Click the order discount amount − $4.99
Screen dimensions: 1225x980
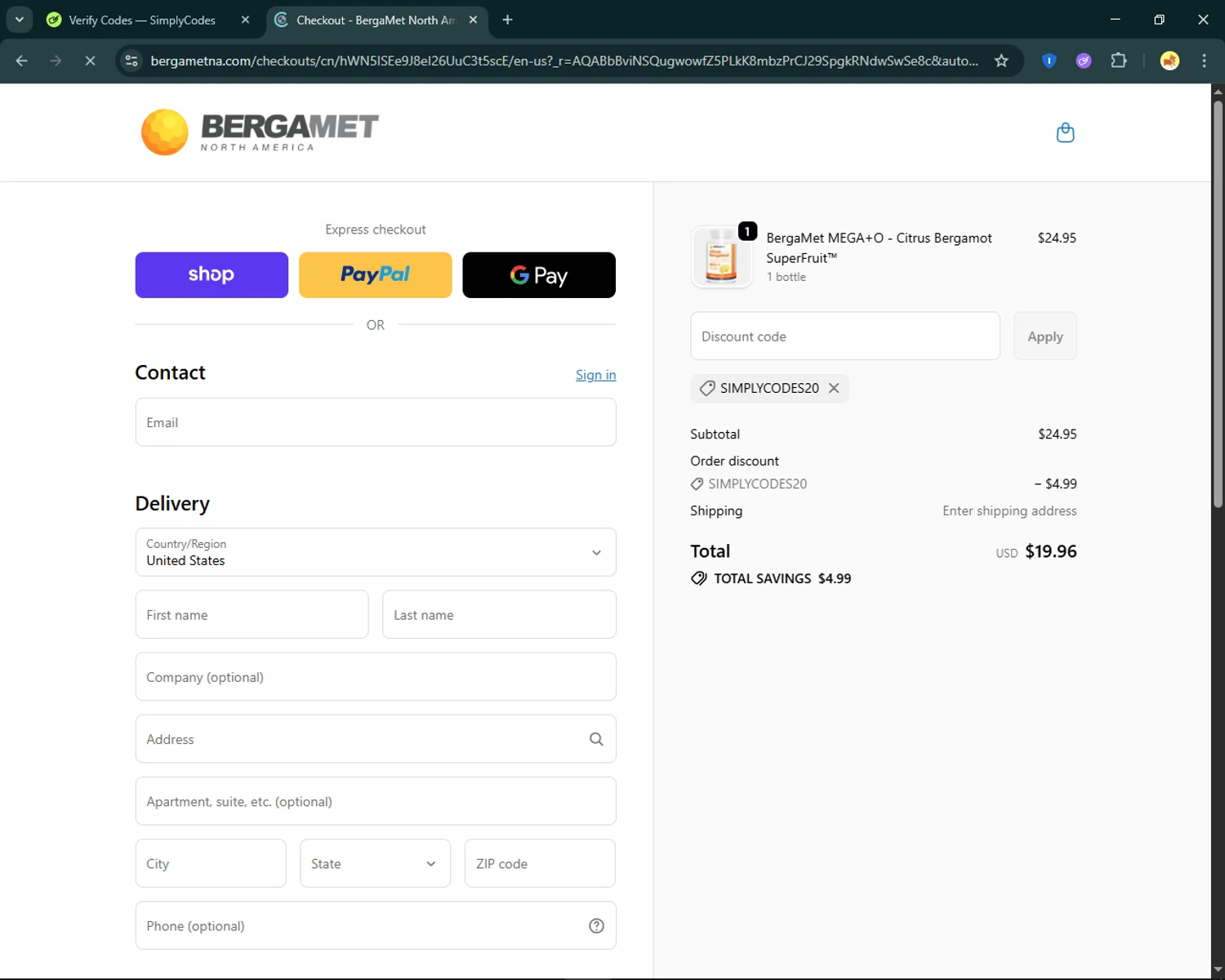coord(1055,483)
